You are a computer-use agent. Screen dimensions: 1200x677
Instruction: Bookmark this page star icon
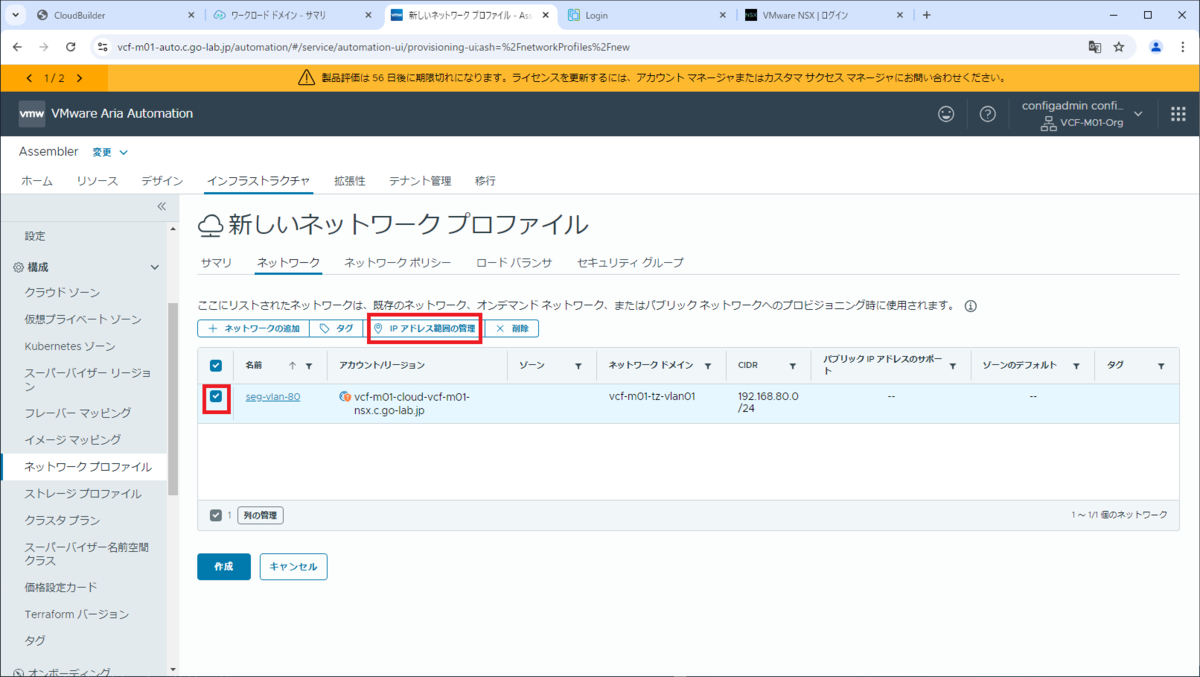point(1119,47)
